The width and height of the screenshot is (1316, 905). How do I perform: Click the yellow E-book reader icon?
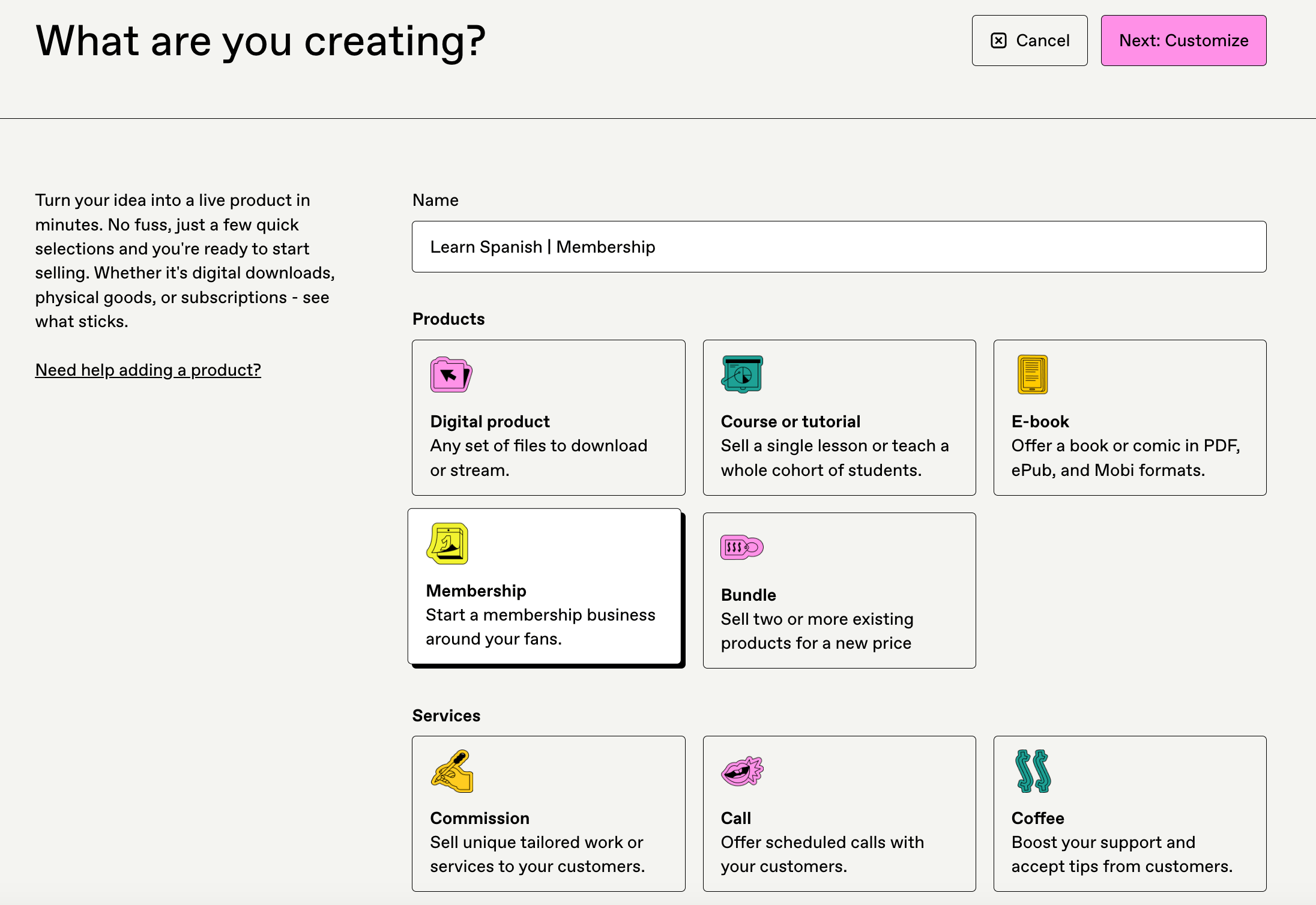(1032, 374)
